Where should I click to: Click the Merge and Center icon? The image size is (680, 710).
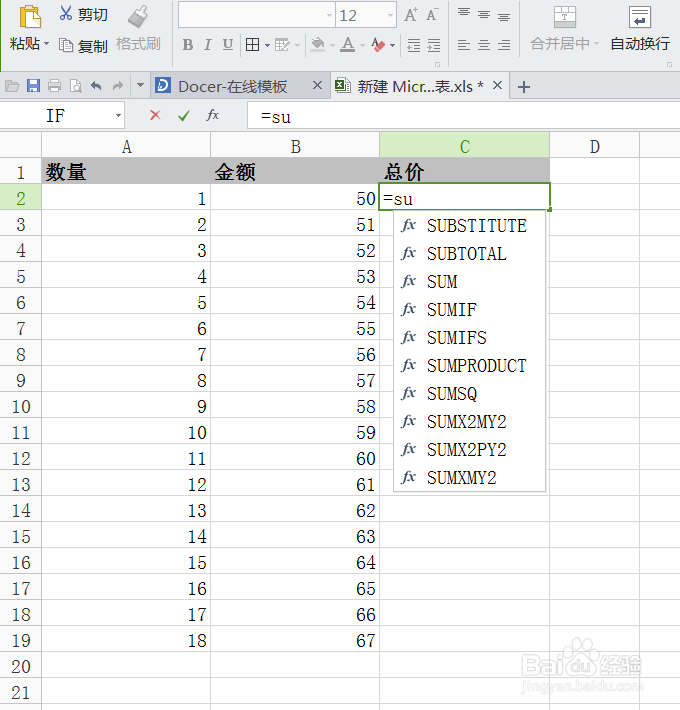pyautogui.click(x=565, y=17)
